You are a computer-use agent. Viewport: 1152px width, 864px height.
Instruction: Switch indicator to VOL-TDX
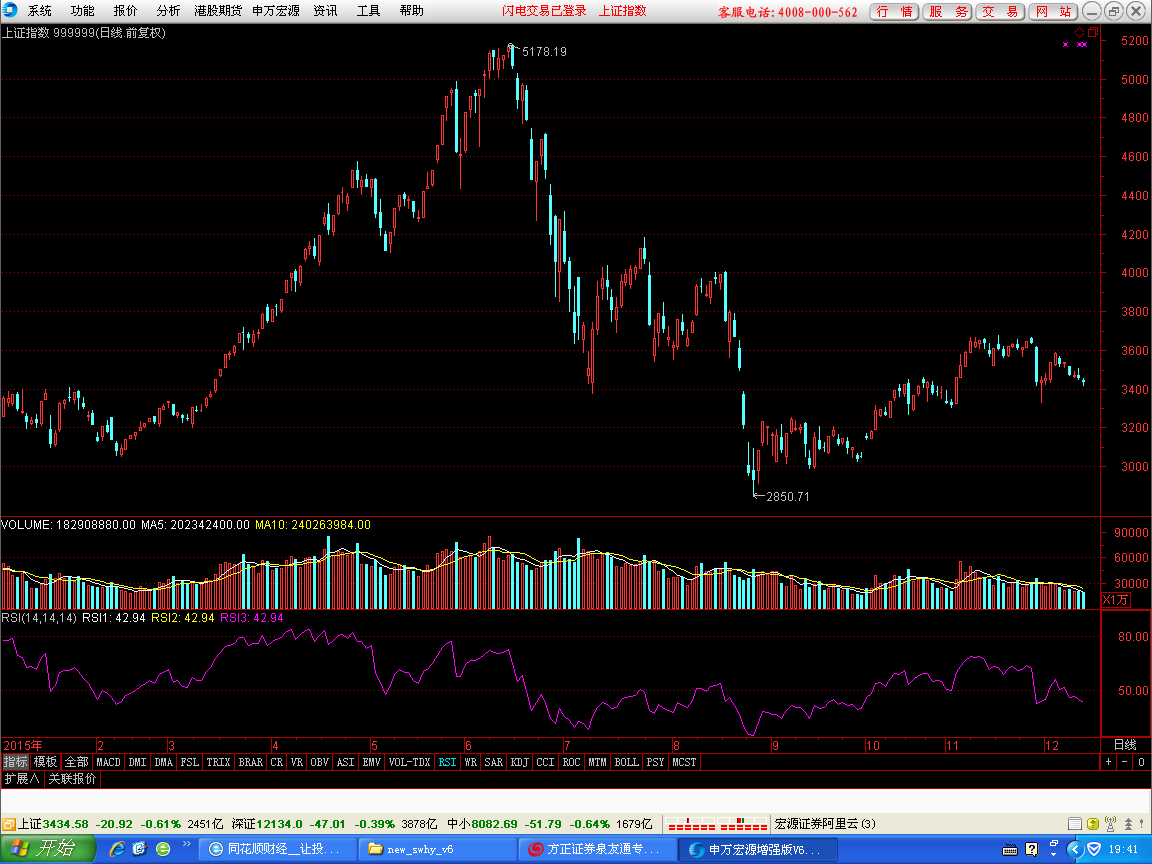point(409,762)
